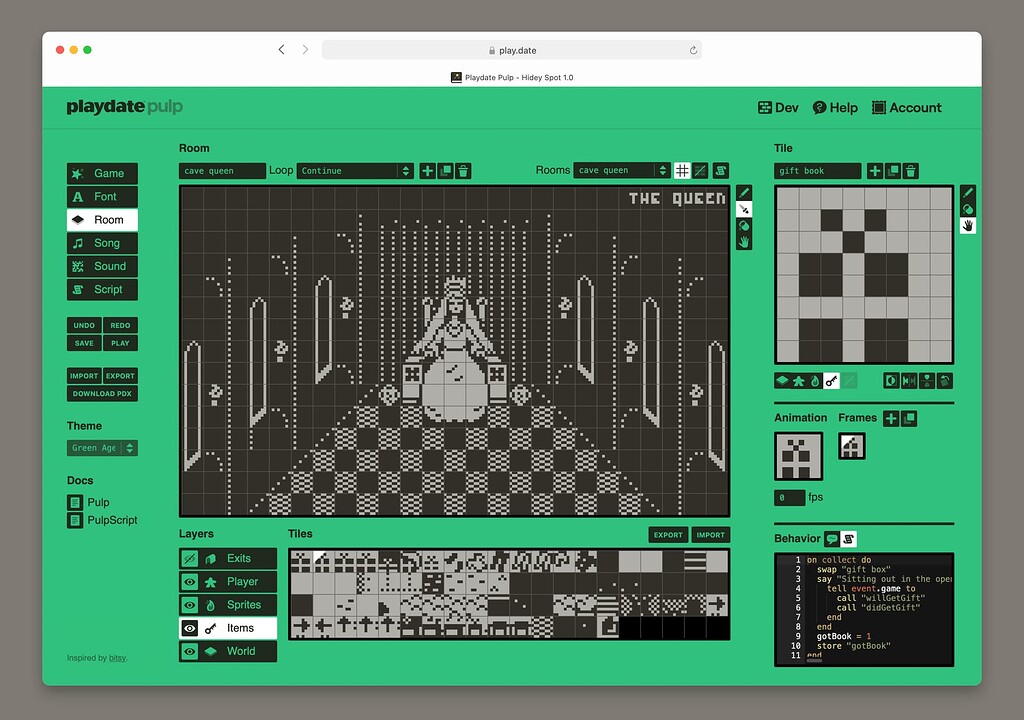Change tile type to player using the meeple icon
The height and width of the screenshot is (720, 1024).
(798, 382)
